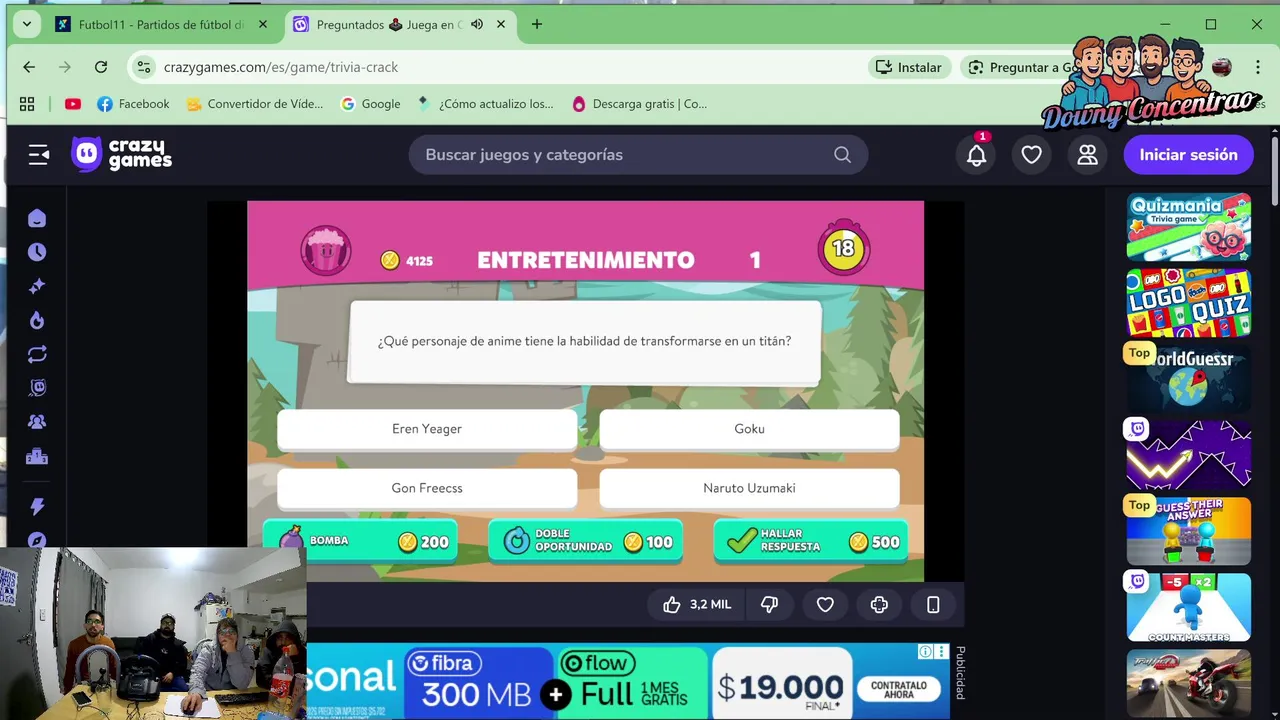Open the sidebar icon below Multiplayer
This screenshot has height=720, width=1280.
click(37, 456)
